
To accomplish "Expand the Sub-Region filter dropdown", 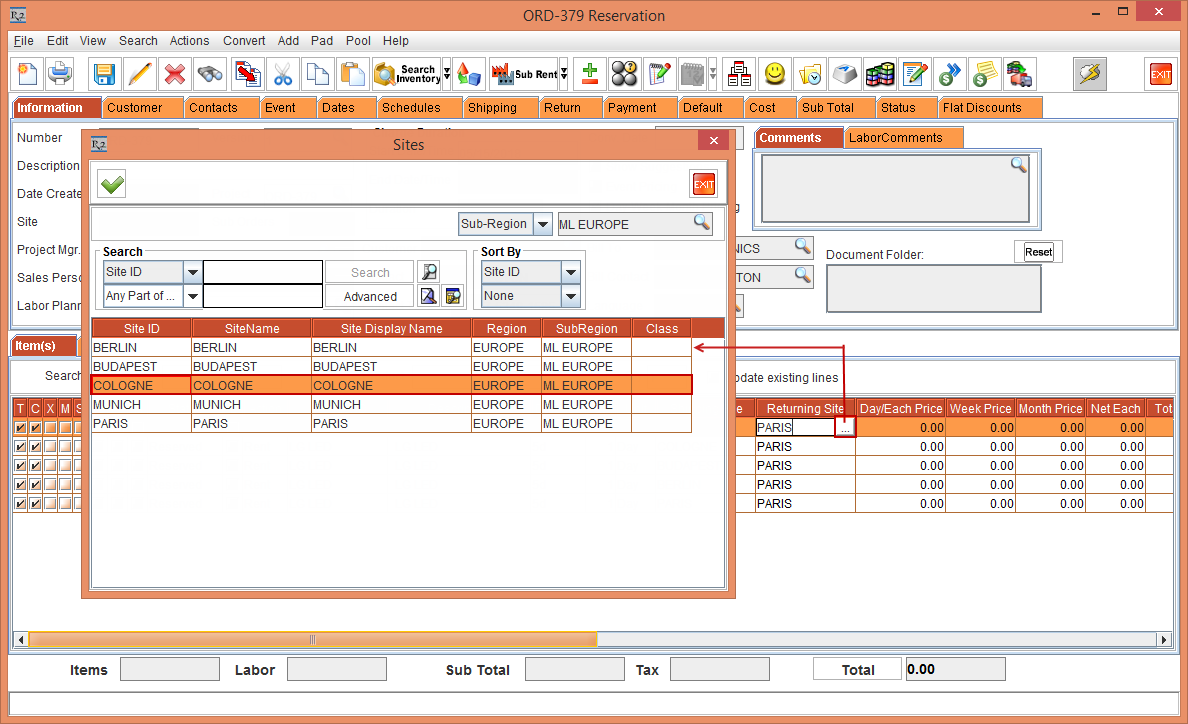I will [x=542, y=224].
